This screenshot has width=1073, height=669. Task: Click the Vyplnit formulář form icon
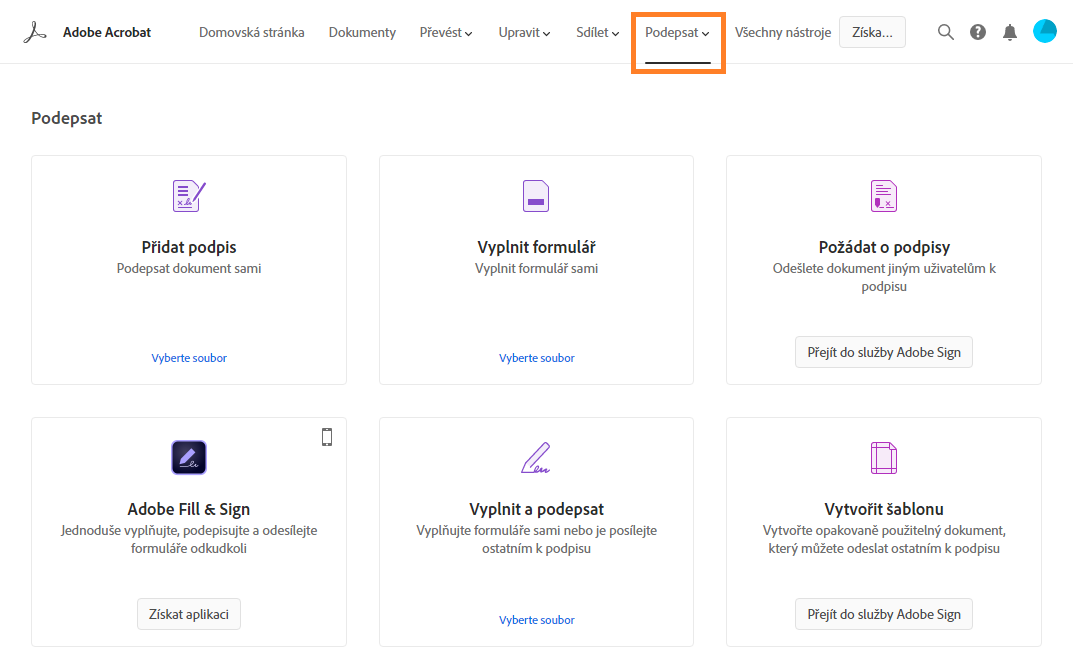(x=536, y=195)
